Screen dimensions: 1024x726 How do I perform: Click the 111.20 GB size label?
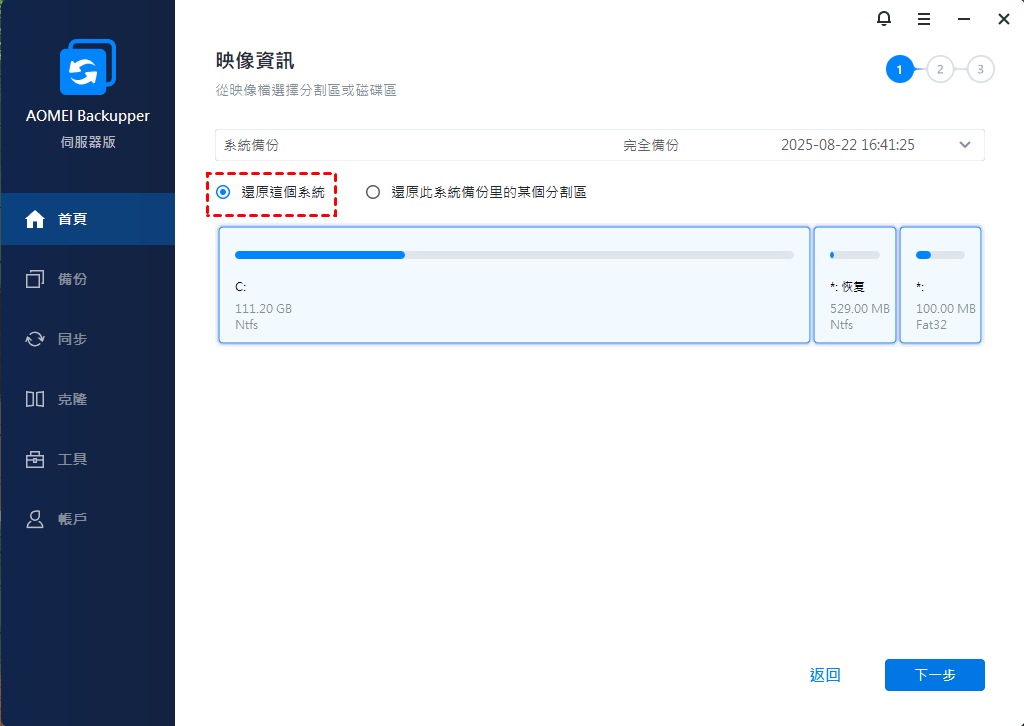pyautogui.click(x=263, y=309)
